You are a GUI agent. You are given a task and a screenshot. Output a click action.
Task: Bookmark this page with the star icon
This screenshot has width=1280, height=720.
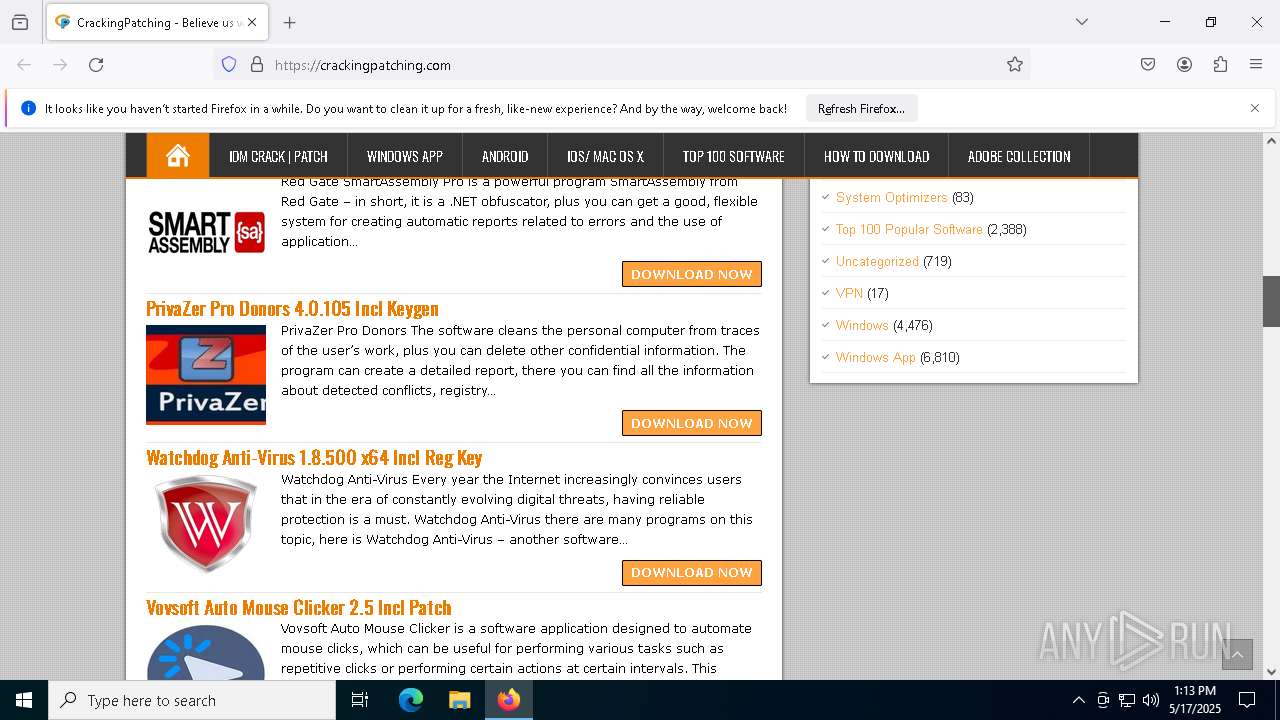(1015, 65)
